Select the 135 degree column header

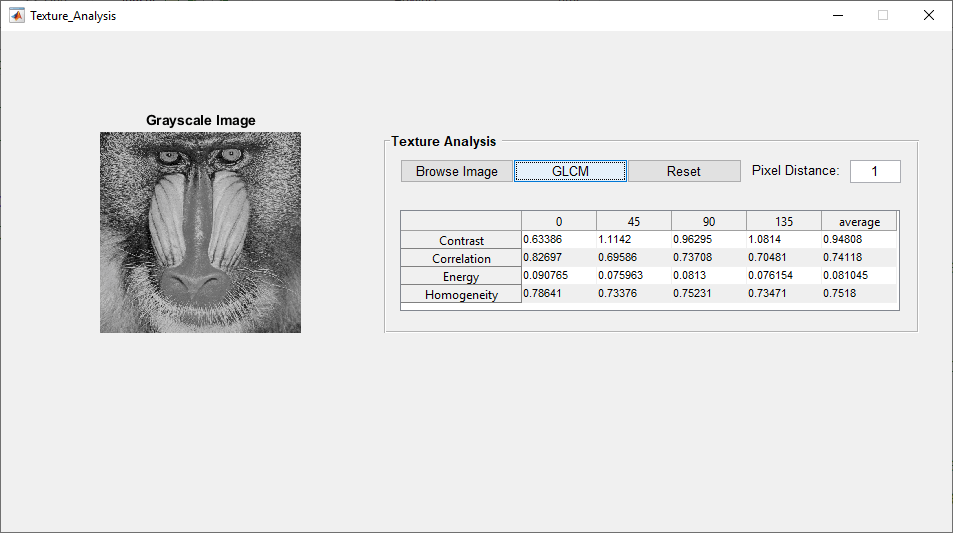pos(783,221)
